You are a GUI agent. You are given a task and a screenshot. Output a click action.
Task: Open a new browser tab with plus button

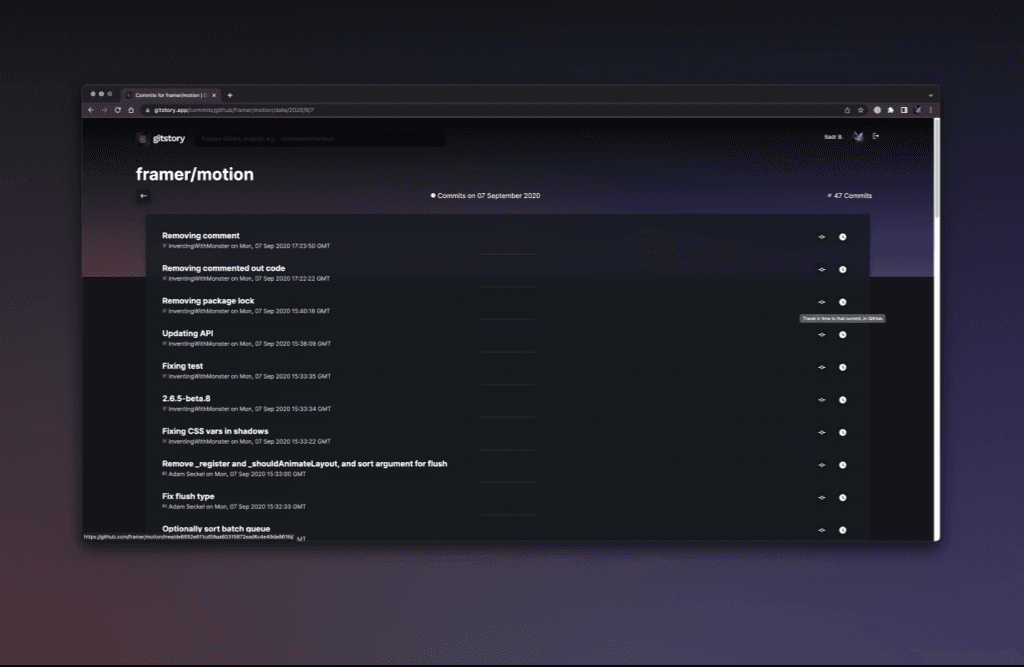coord(230,95)
